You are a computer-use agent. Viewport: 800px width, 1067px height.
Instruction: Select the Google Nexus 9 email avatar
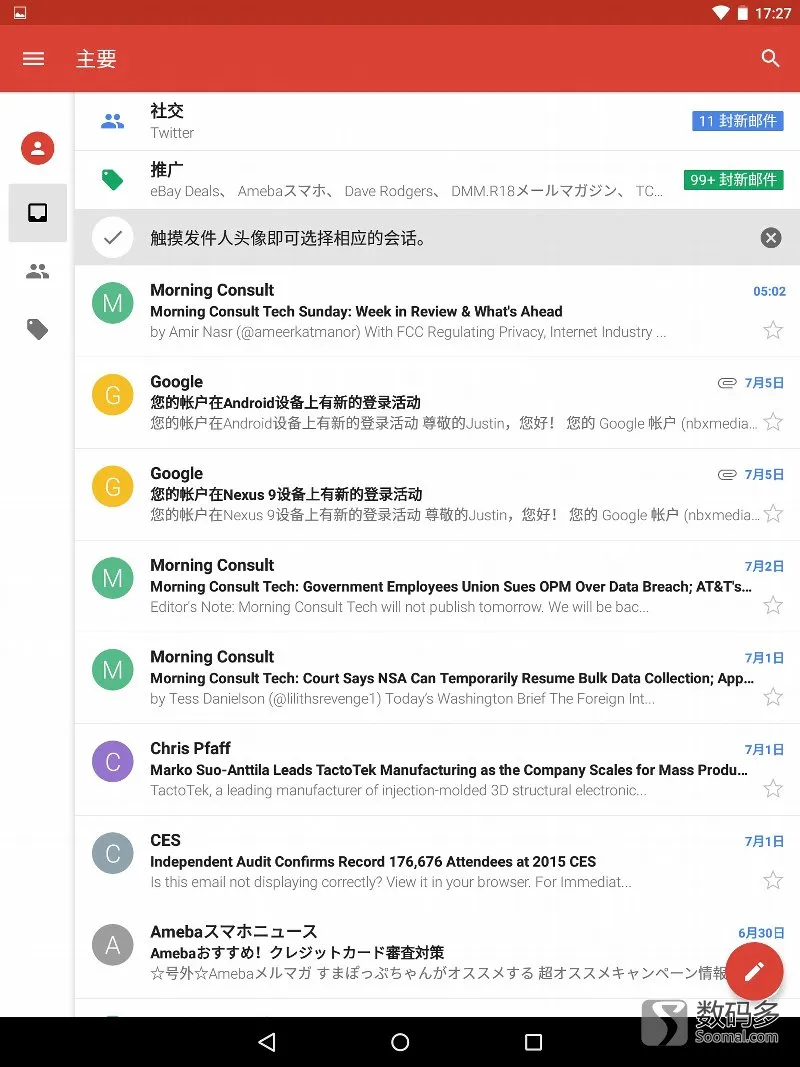point(112,486)
